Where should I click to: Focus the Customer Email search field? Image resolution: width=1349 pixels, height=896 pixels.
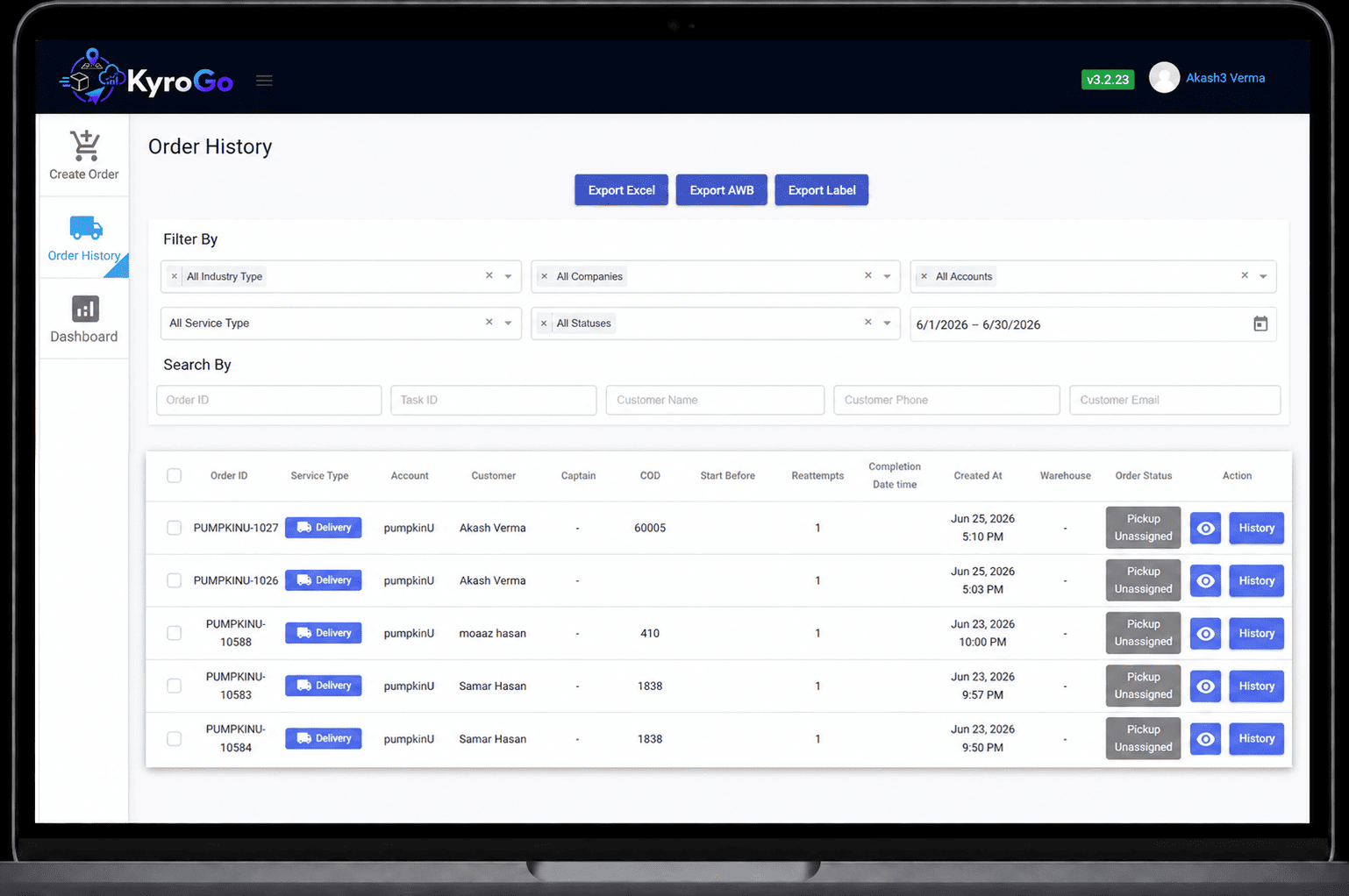[1174, 400]
